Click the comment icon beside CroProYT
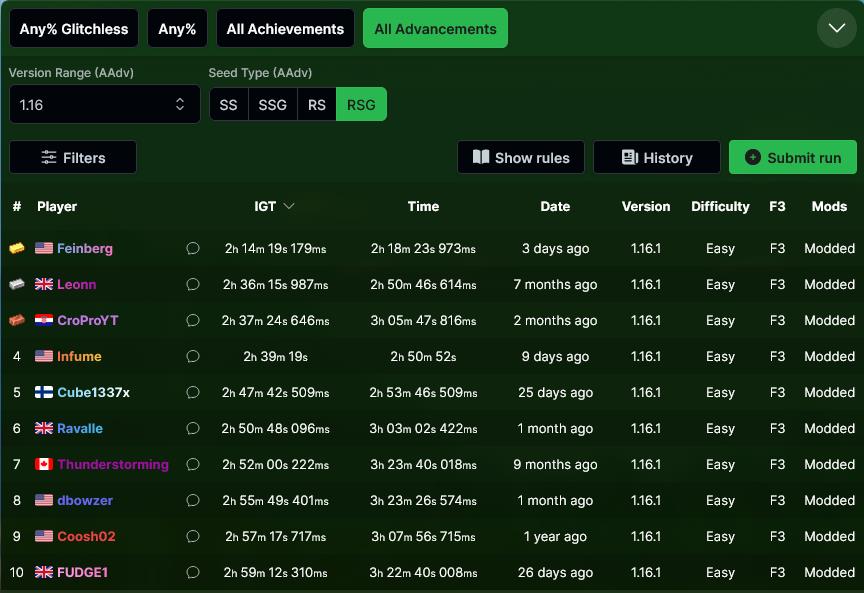This screenshot has width=864, height=593. coord(193,321)
